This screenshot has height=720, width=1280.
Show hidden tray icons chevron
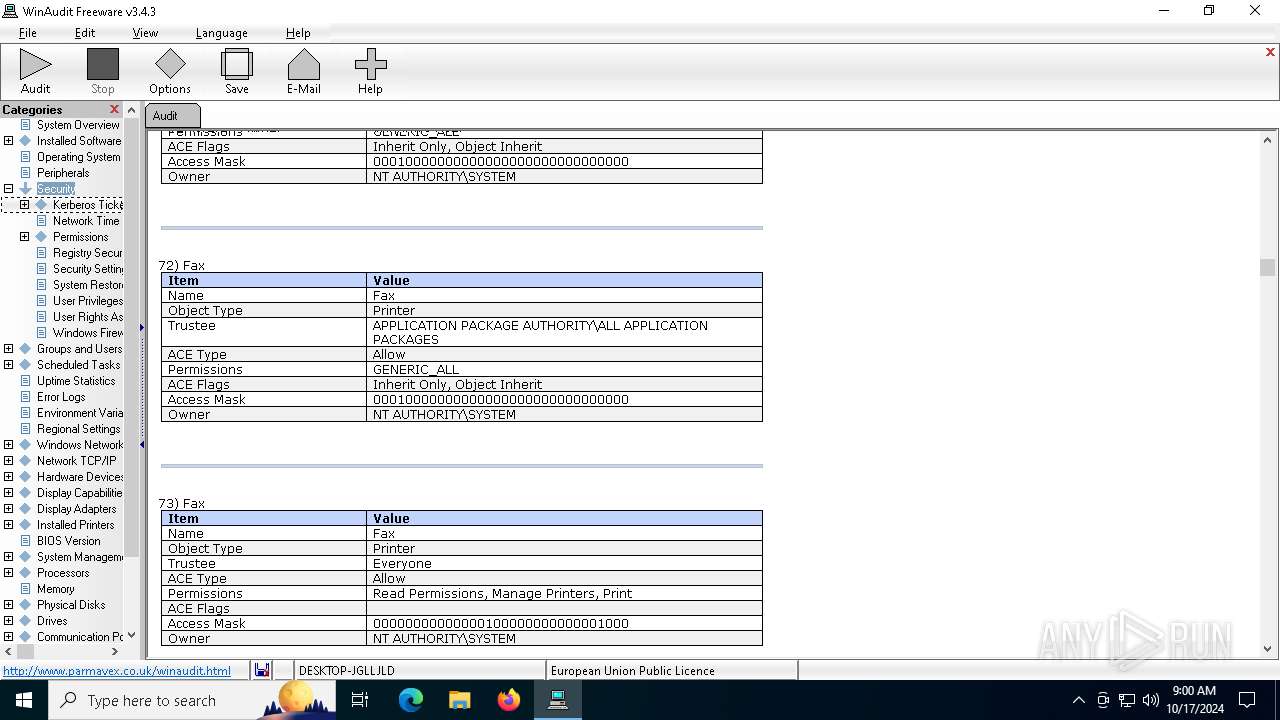point(1078,700)
